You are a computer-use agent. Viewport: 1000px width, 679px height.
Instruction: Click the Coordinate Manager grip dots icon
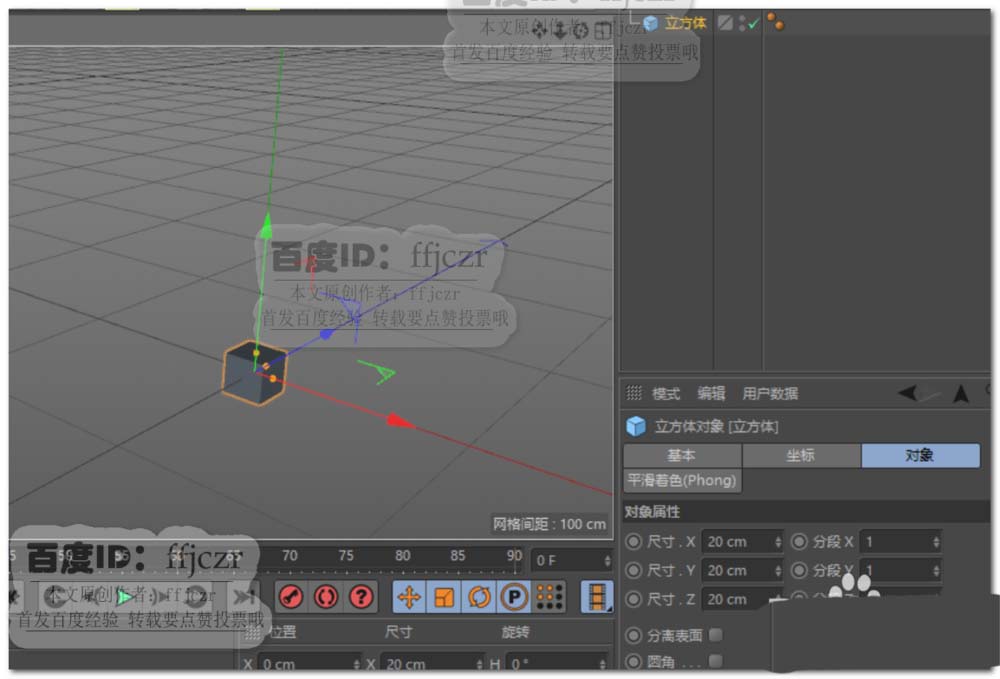tap(253, 632)
